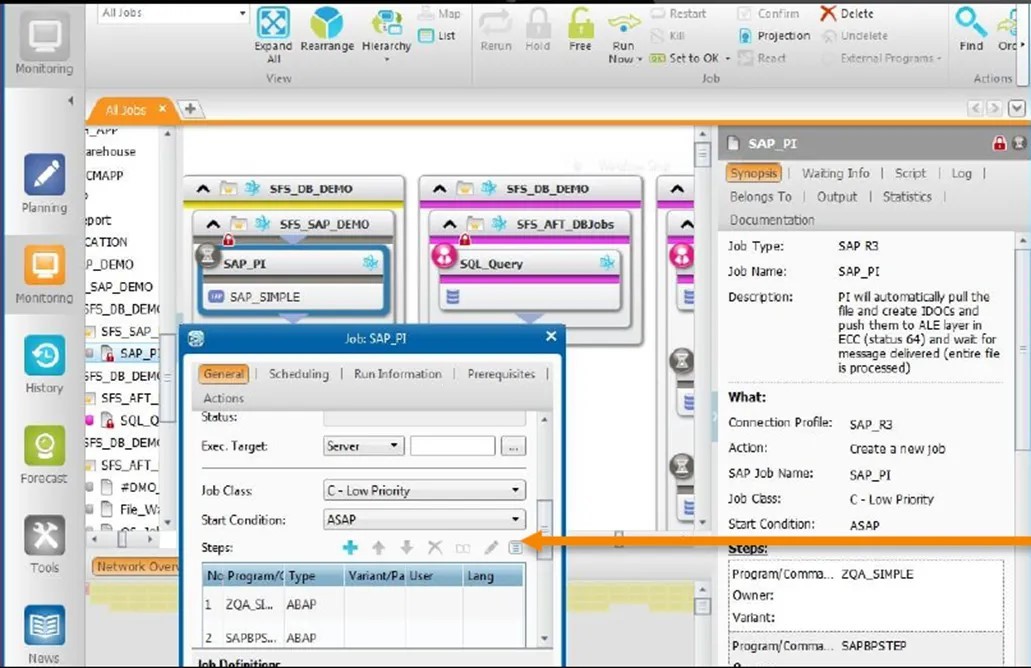The width and height of the screenshot is (1031, 668).
Task: Close the All Jobs viewpoint tab
Action: coord(162,108)
